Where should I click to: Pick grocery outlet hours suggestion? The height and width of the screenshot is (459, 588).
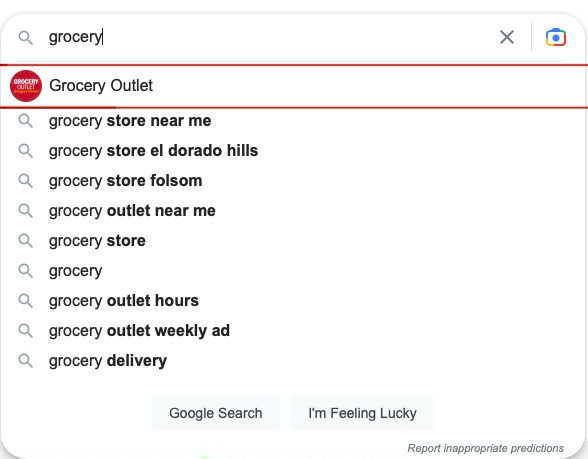(x=294, y=301)
